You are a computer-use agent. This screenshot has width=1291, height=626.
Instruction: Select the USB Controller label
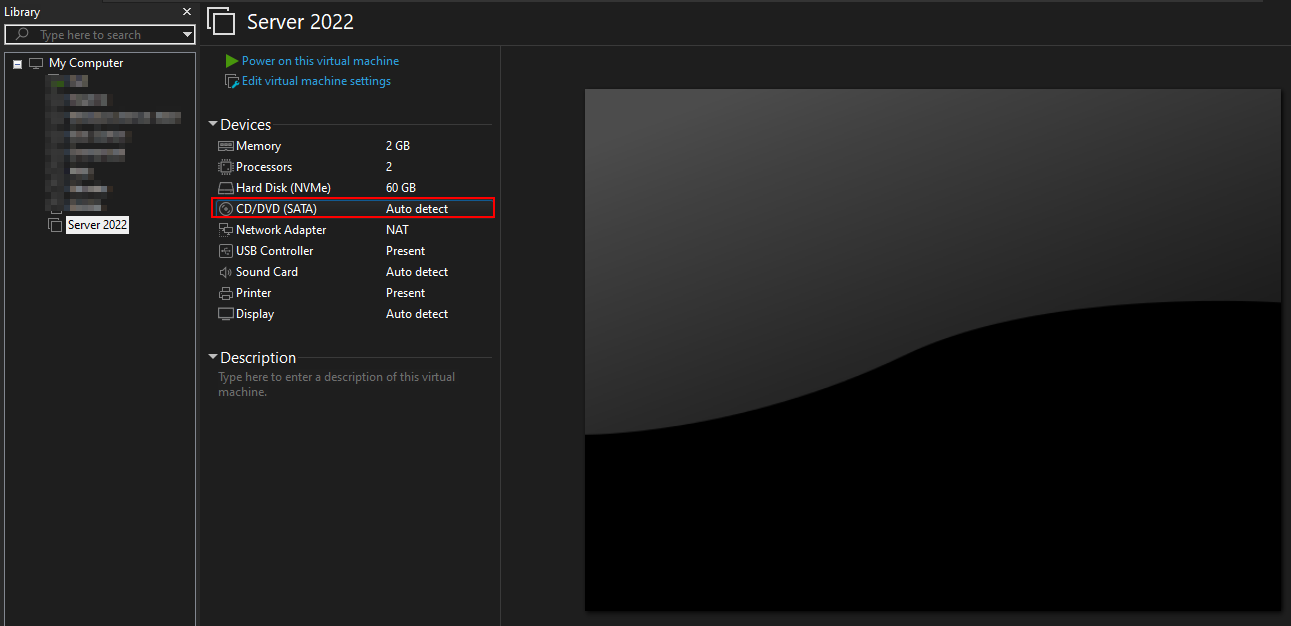point(275,251)
